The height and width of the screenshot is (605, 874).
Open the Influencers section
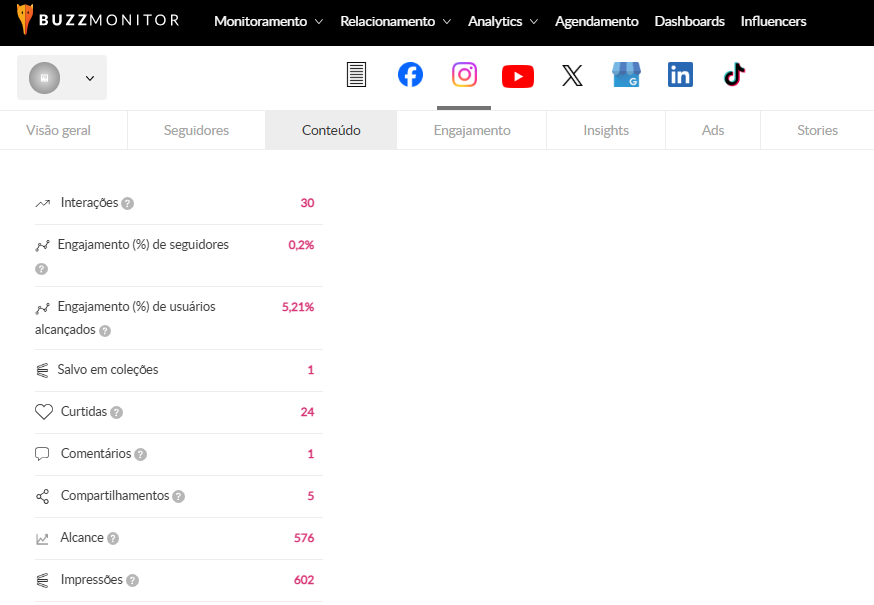tap(773, 21)
